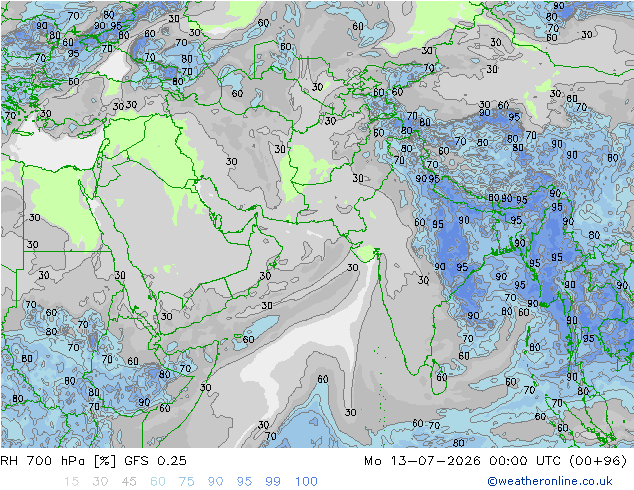The width and height of the screenshot is (634, 490).
Task: Click the legend value 45
Action: tap(129, 482)
